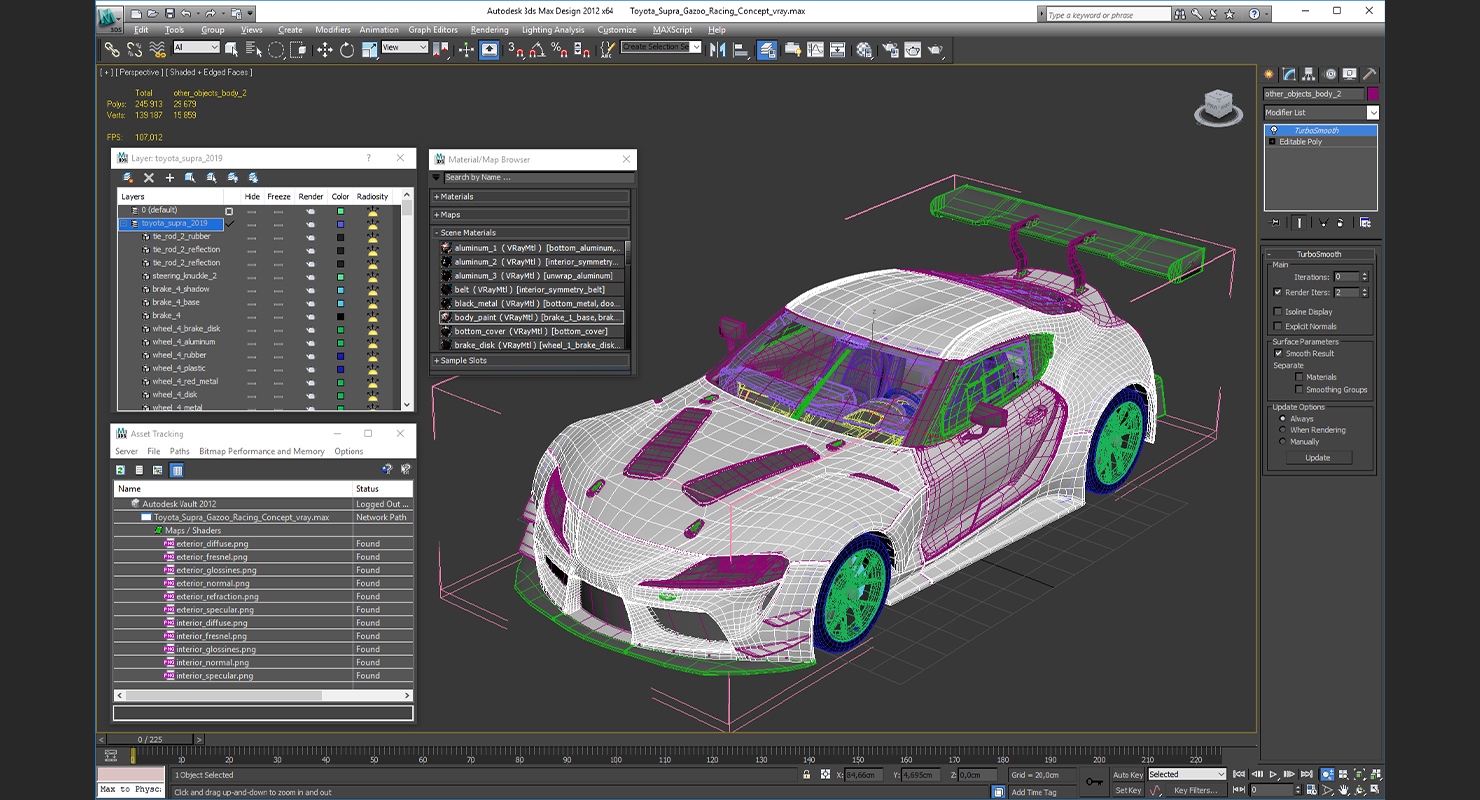Click the Unlink Selection tool

click(134, 49)
